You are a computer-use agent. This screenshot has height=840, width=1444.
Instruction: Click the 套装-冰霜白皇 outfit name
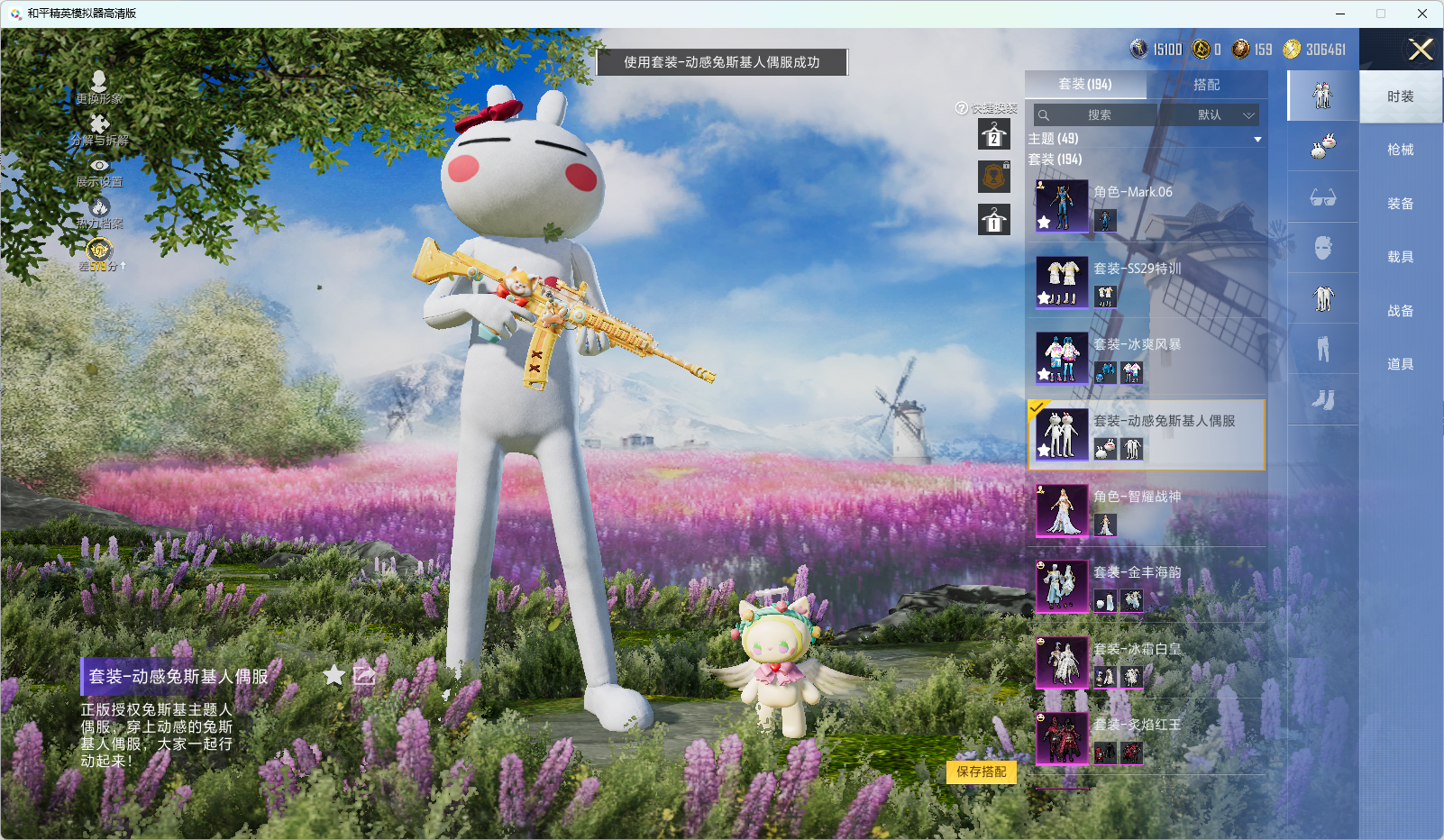tap(1138, 649)
